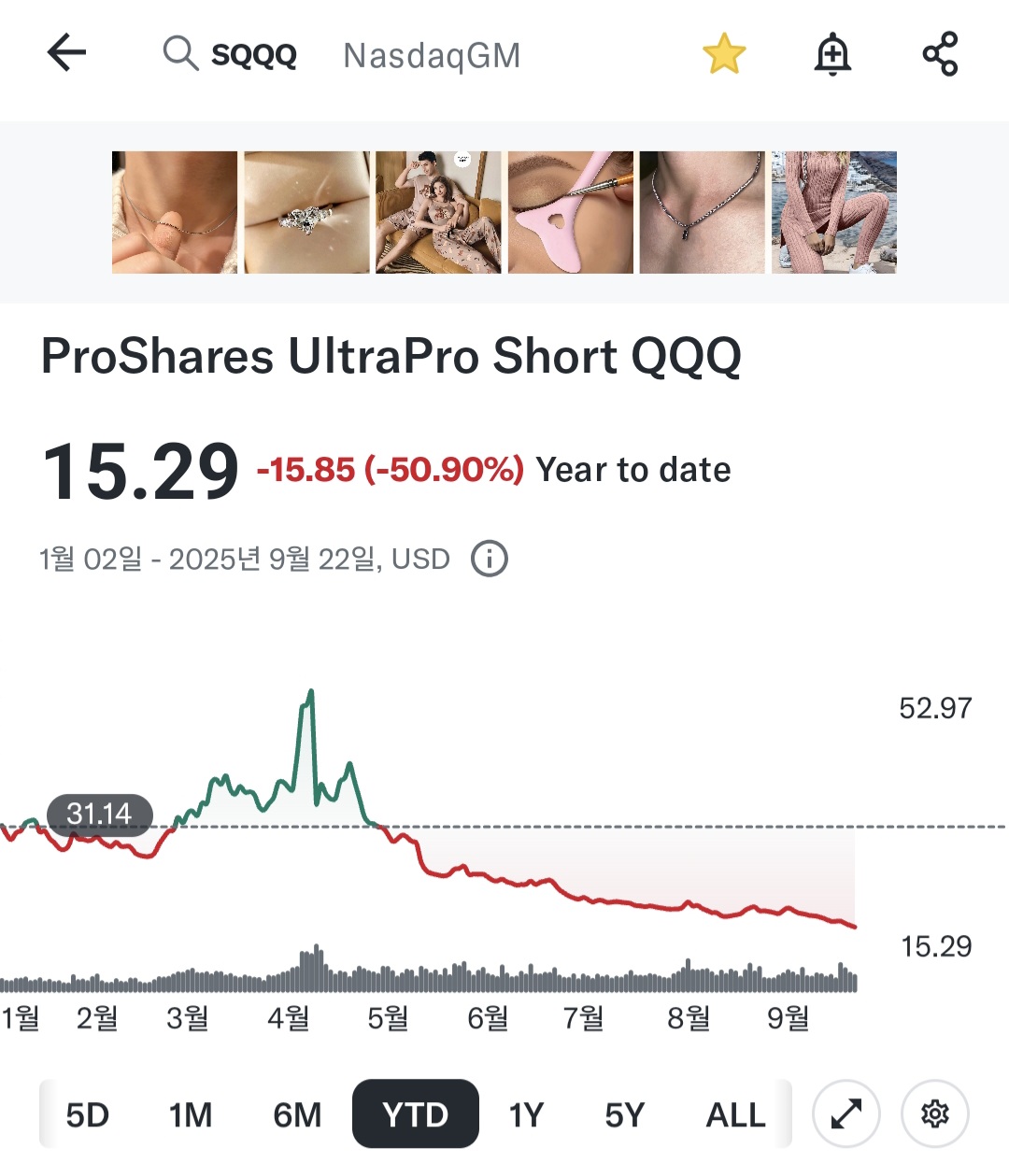Toggle the yellow favorite star
Image resolution: width=1009 pixels, height=1176 pixels.
[x=724, y=54]
